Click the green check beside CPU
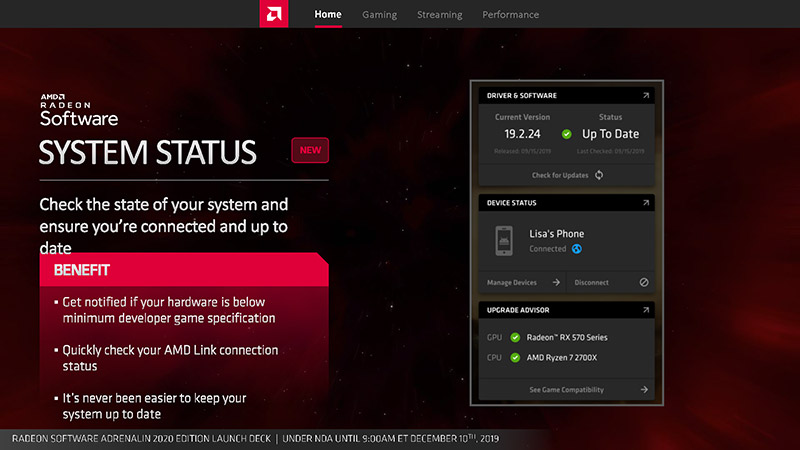The height and width of the screenshot is (450, 800). coord(515,358)
